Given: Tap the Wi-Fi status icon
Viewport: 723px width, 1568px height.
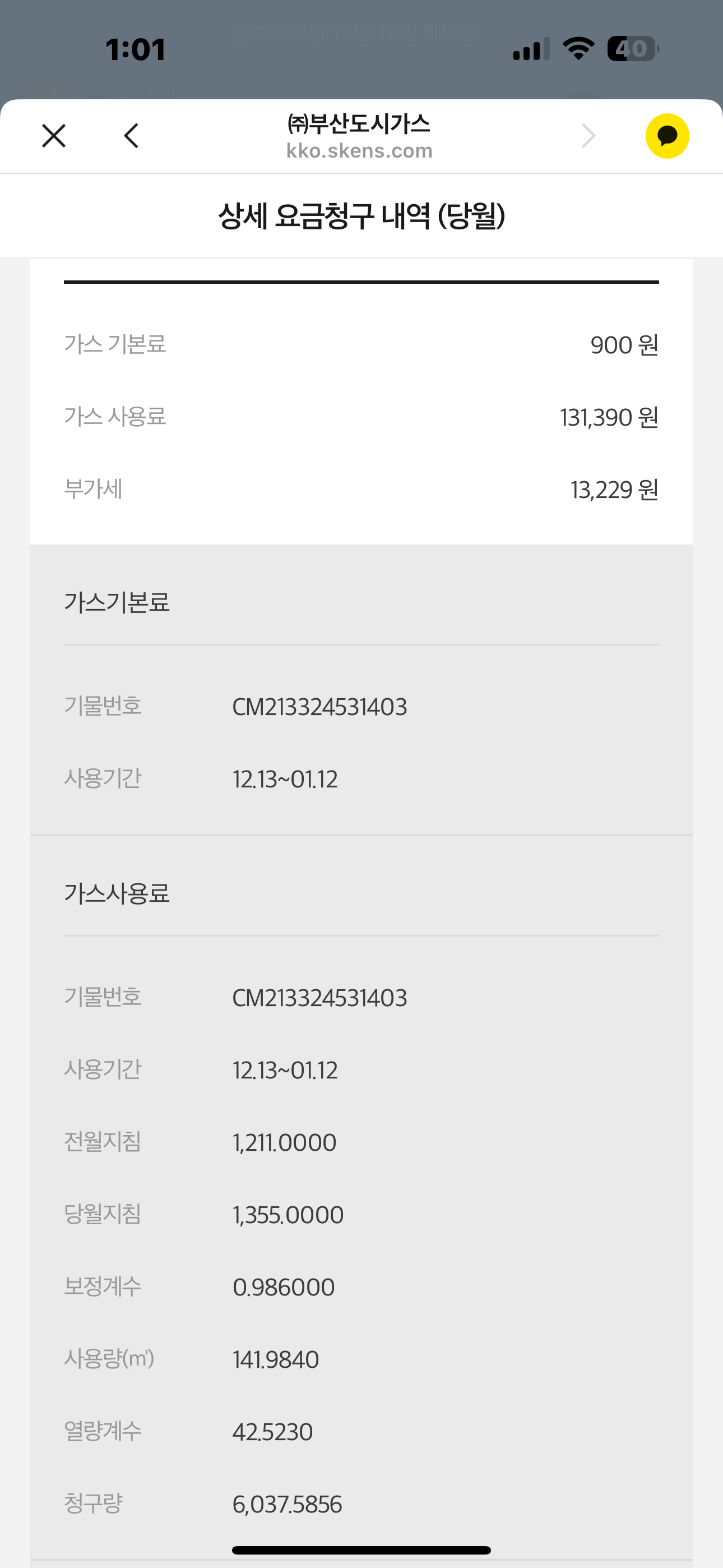Looking at the screenshot, I should [x=578, y=48].
